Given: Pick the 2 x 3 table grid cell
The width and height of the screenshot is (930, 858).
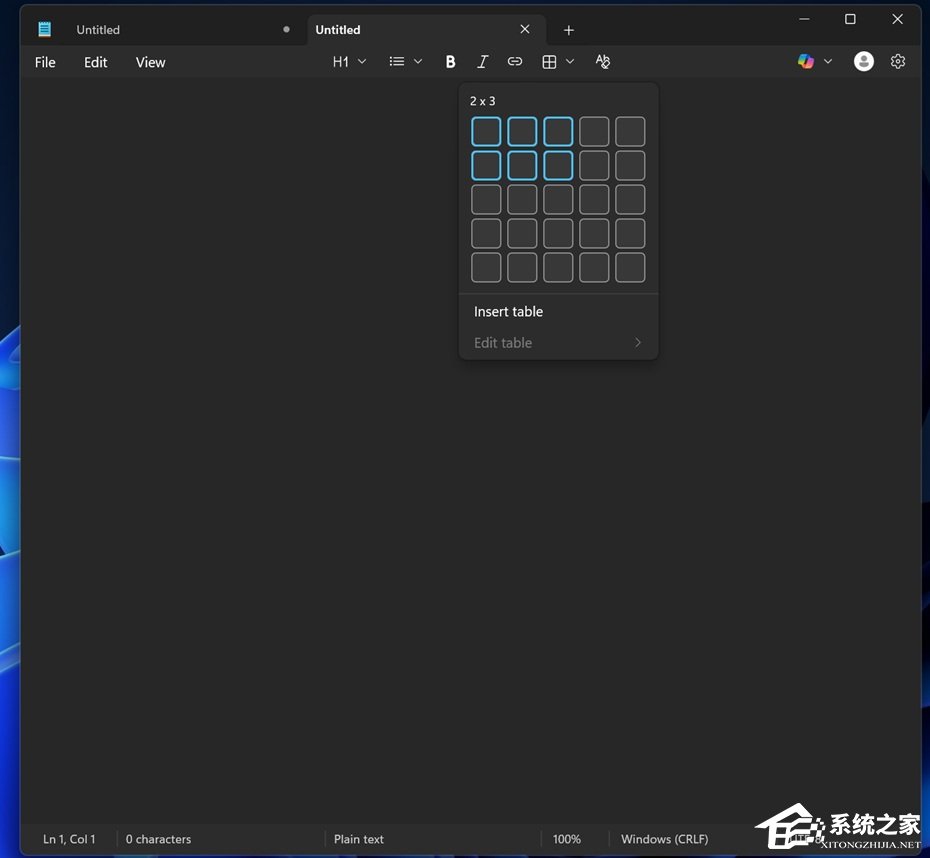Looking at the screenshot, I should (x=558, y=165).
